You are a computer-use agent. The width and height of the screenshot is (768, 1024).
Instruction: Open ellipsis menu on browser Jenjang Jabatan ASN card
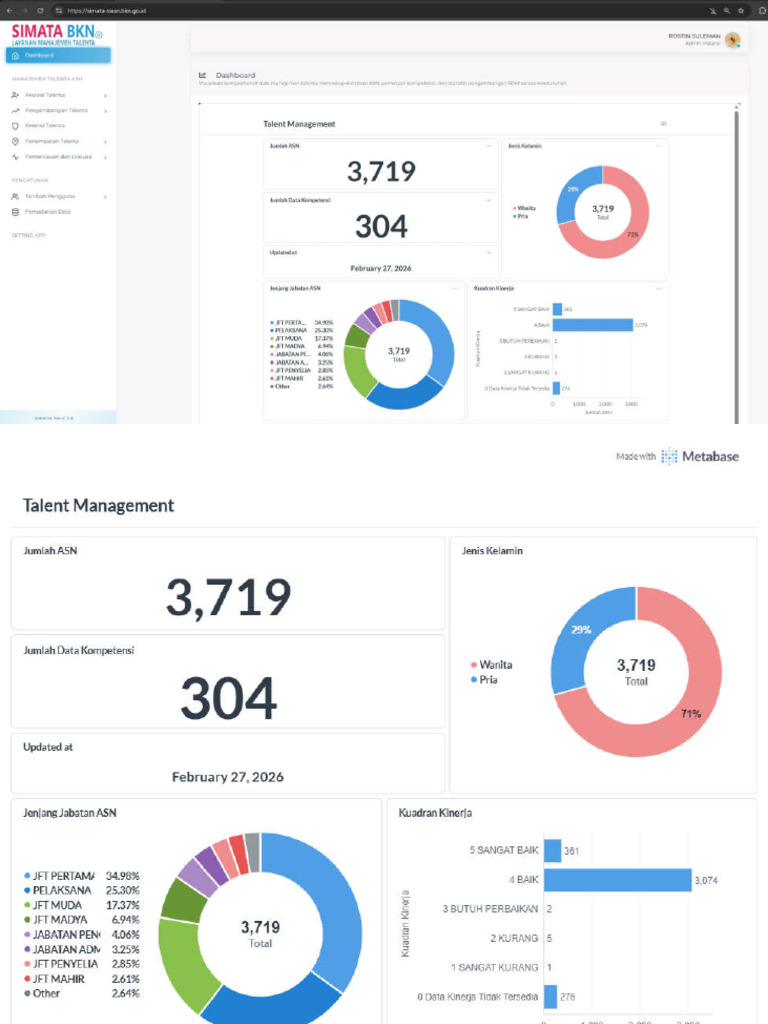[455, 288]
